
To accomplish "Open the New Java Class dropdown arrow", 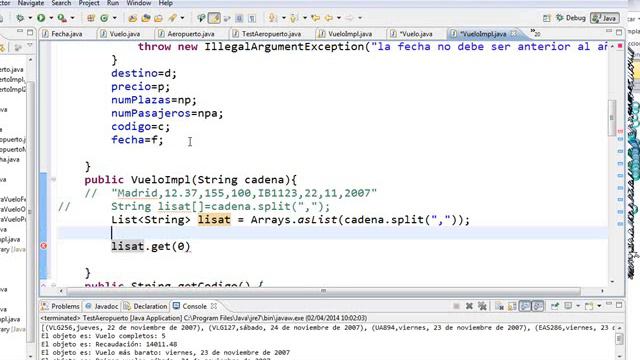I will tap(115, 18).
